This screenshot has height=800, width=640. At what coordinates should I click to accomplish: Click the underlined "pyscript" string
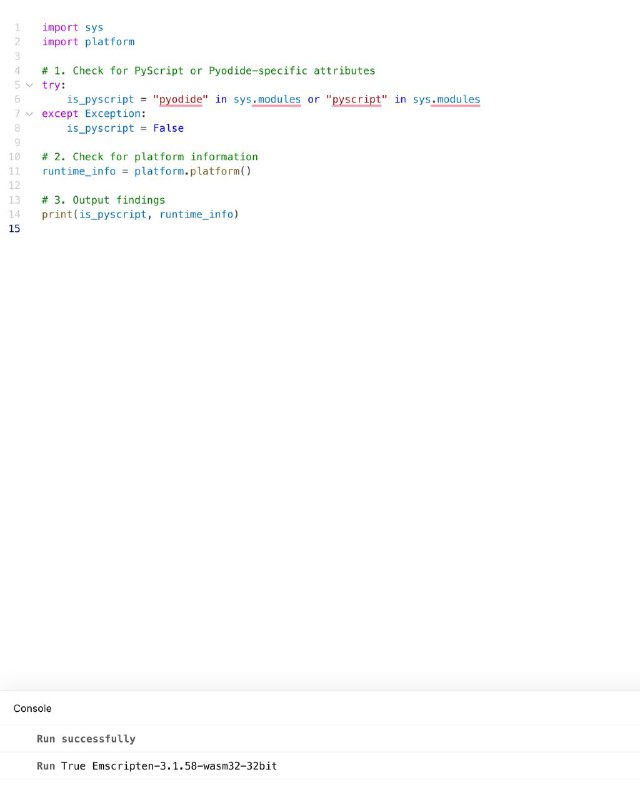click(x=357, y=99)
